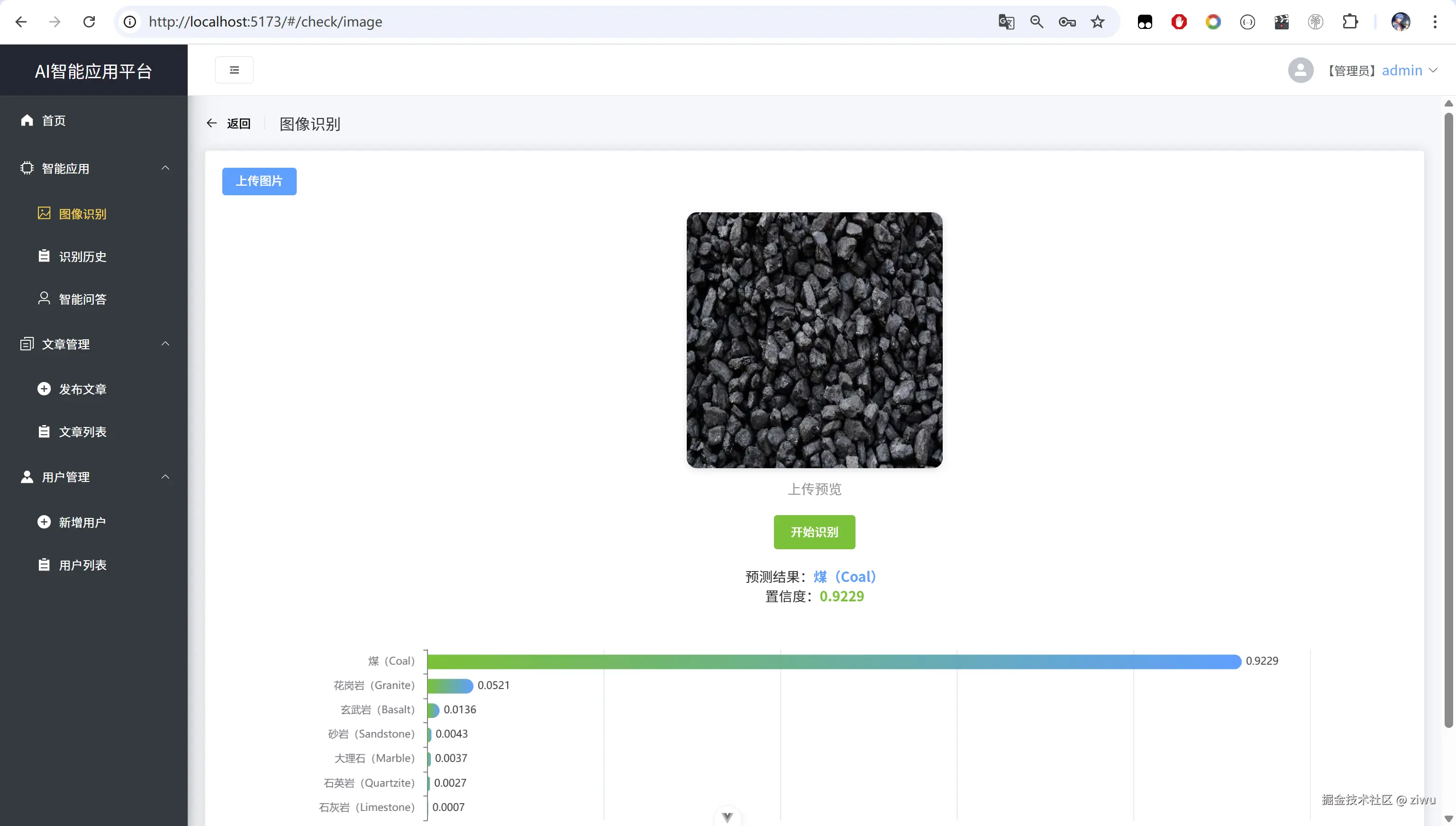Go to the 智能问答 menu item
Screen dimensions: 1456x826
(82, 299)
